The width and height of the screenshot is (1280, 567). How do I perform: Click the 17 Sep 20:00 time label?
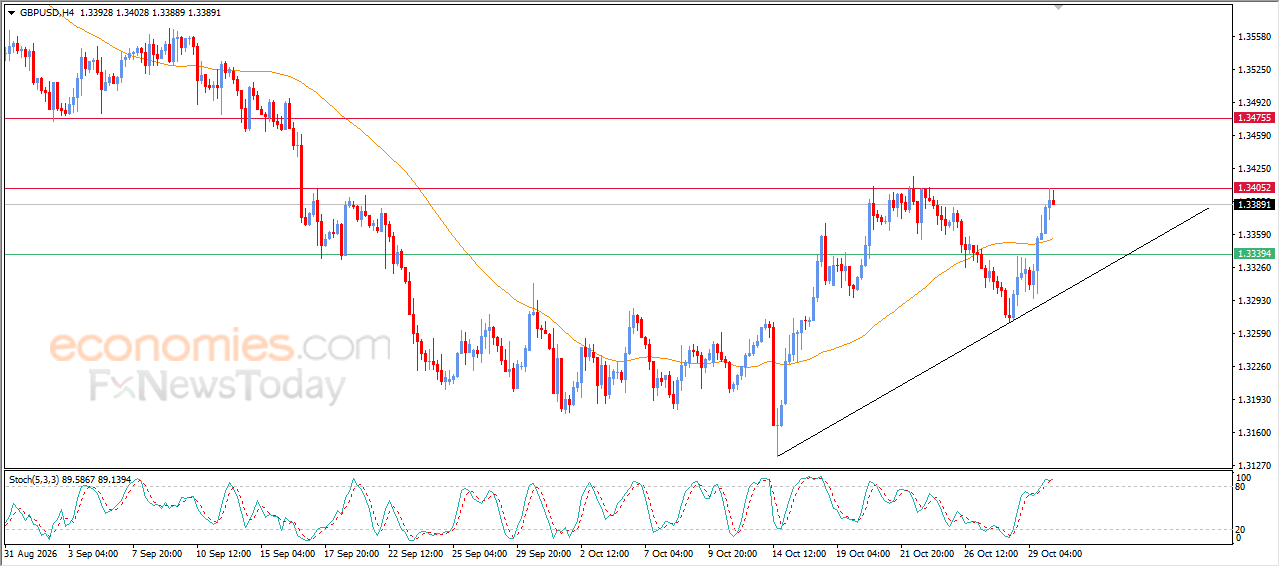(x=351, y=553)
